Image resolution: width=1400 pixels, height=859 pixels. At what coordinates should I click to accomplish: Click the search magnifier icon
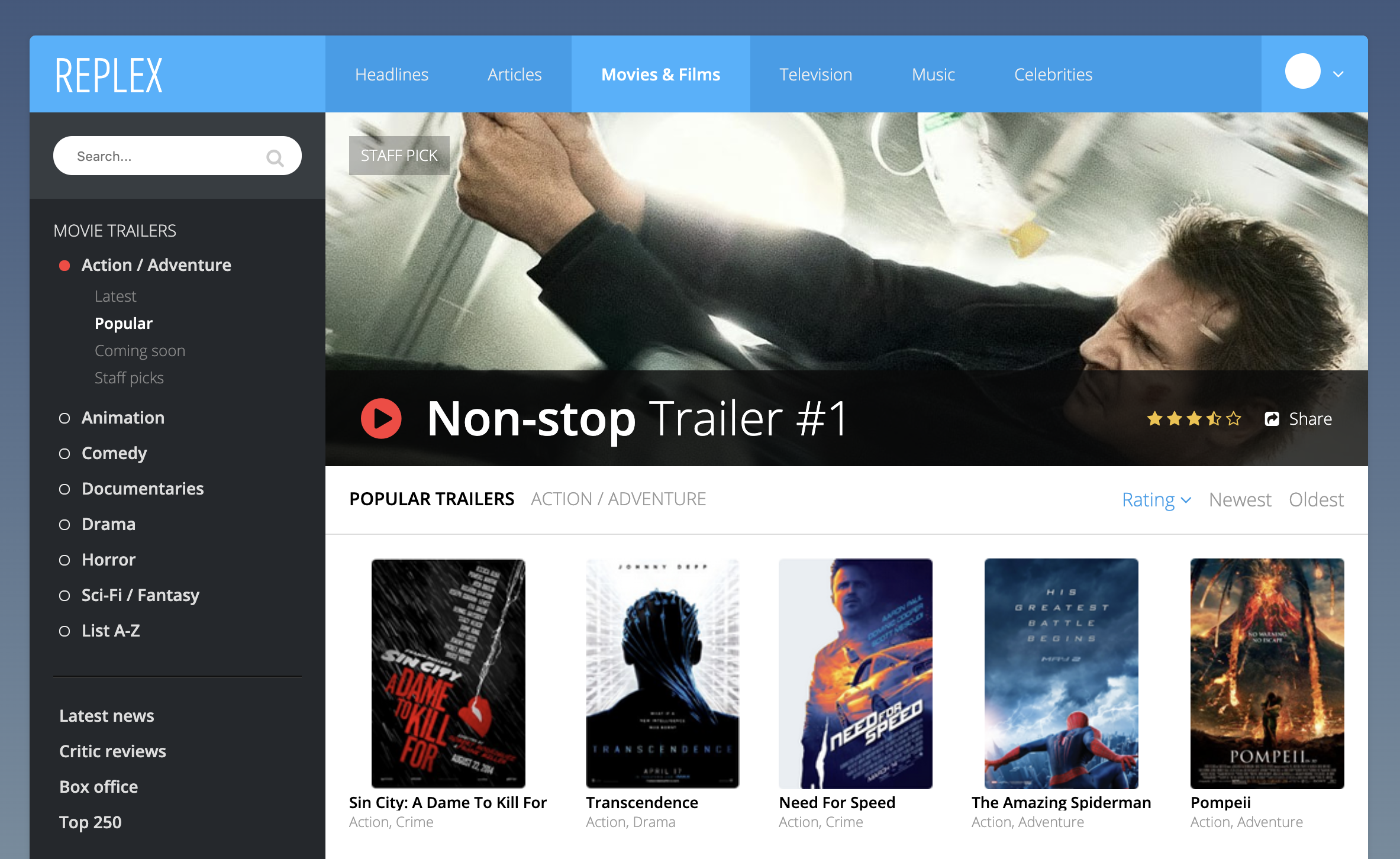(x=275, y=157)
